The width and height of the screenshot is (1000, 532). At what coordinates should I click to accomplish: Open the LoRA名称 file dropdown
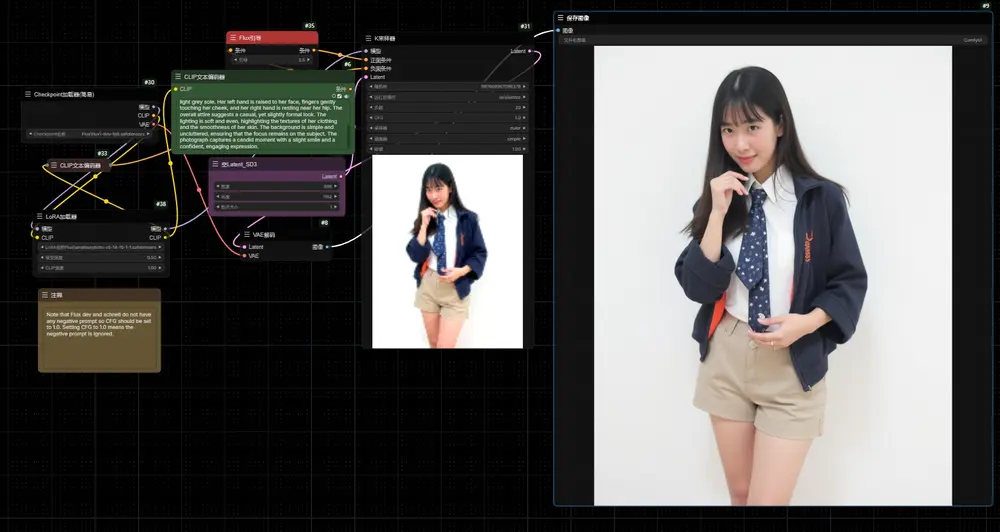(x=101, y=247)
